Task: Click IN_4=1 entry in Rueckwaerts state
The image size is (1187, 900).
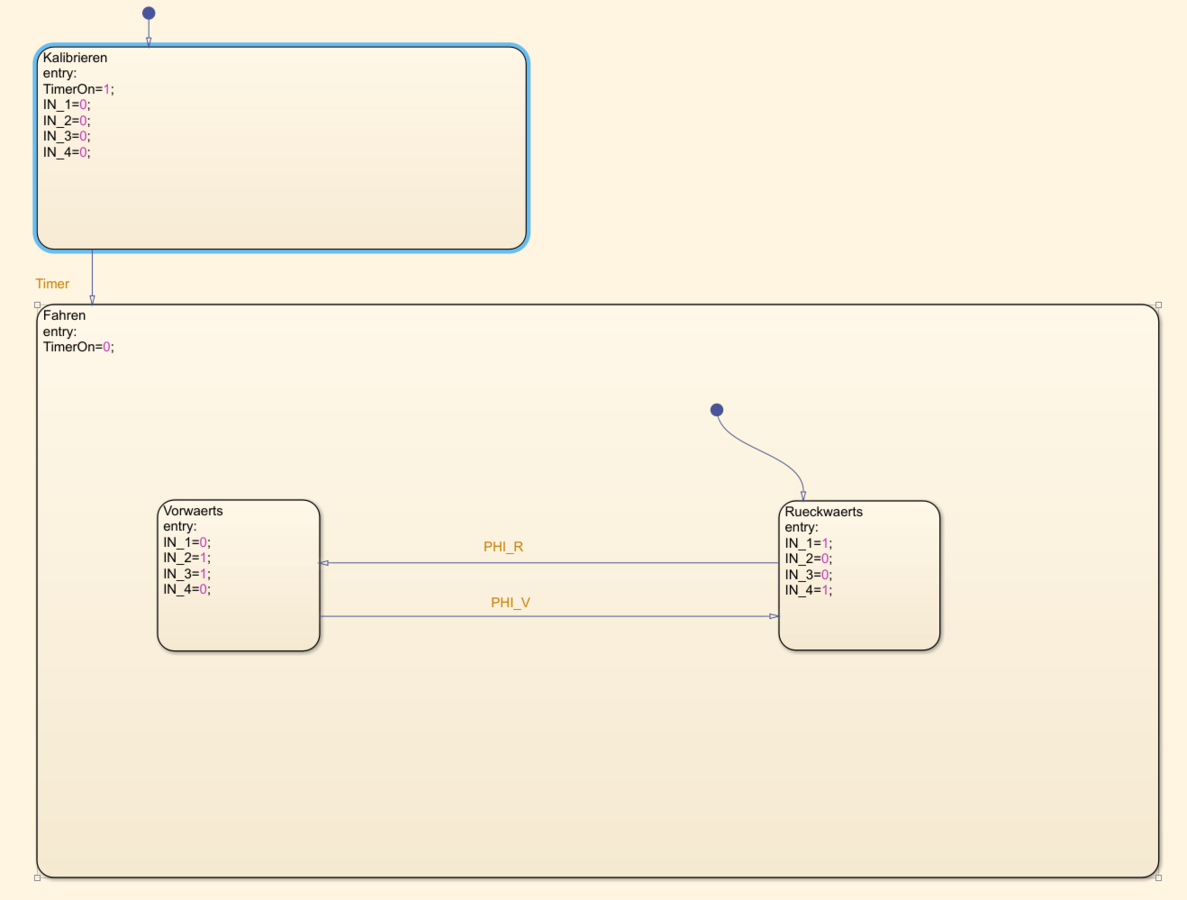Action: click(808, 590)
